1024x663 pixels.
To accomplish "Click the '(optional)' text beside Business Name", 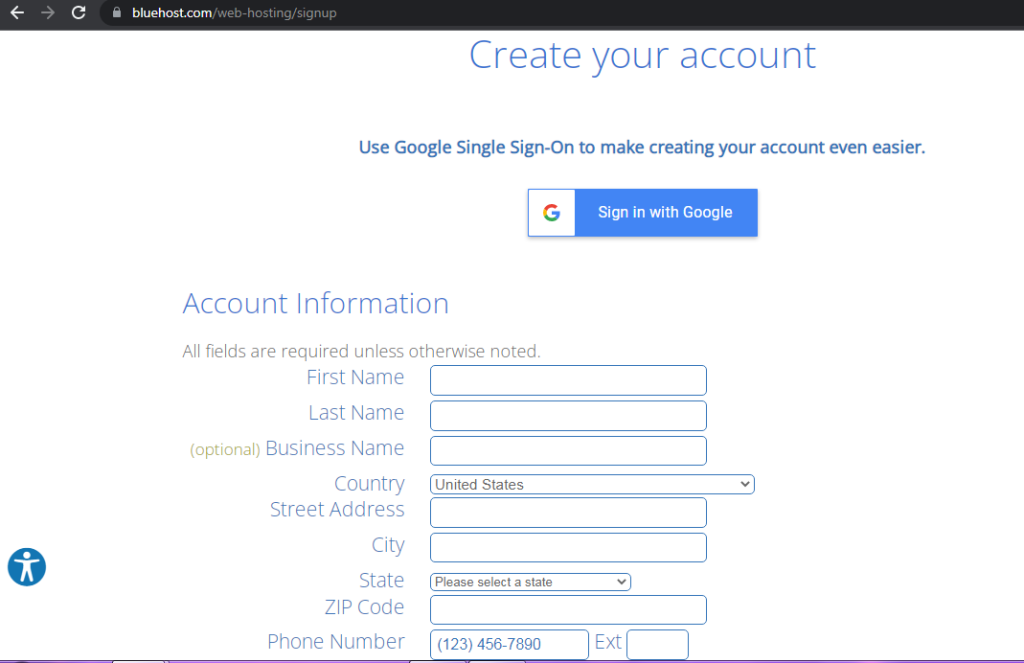I will pos(225,449).
